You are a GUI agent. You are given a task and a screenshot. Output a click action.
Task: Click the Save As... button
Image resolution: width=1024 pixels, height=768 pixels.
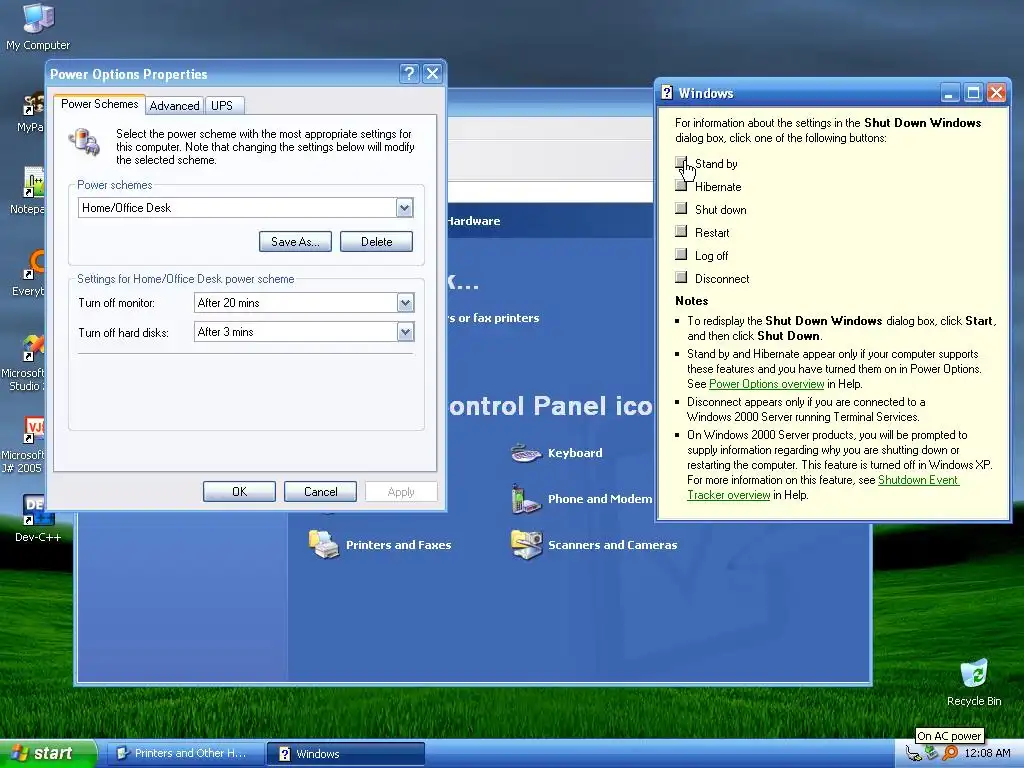[295, 242]
